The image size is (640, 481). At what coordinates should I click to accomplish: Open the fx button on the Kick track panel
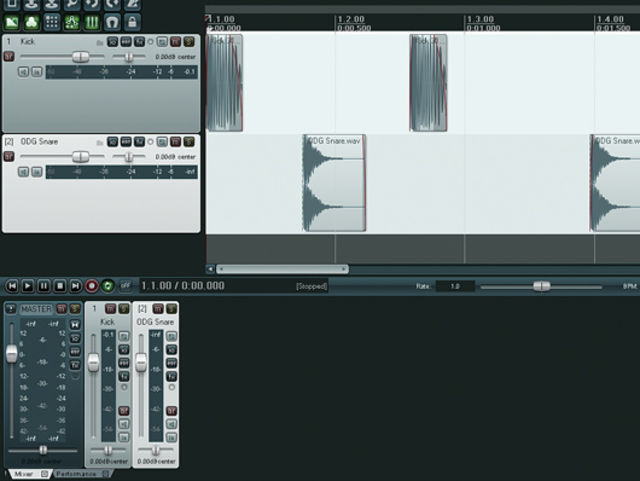pyautogui.click(x=139, y=42)
